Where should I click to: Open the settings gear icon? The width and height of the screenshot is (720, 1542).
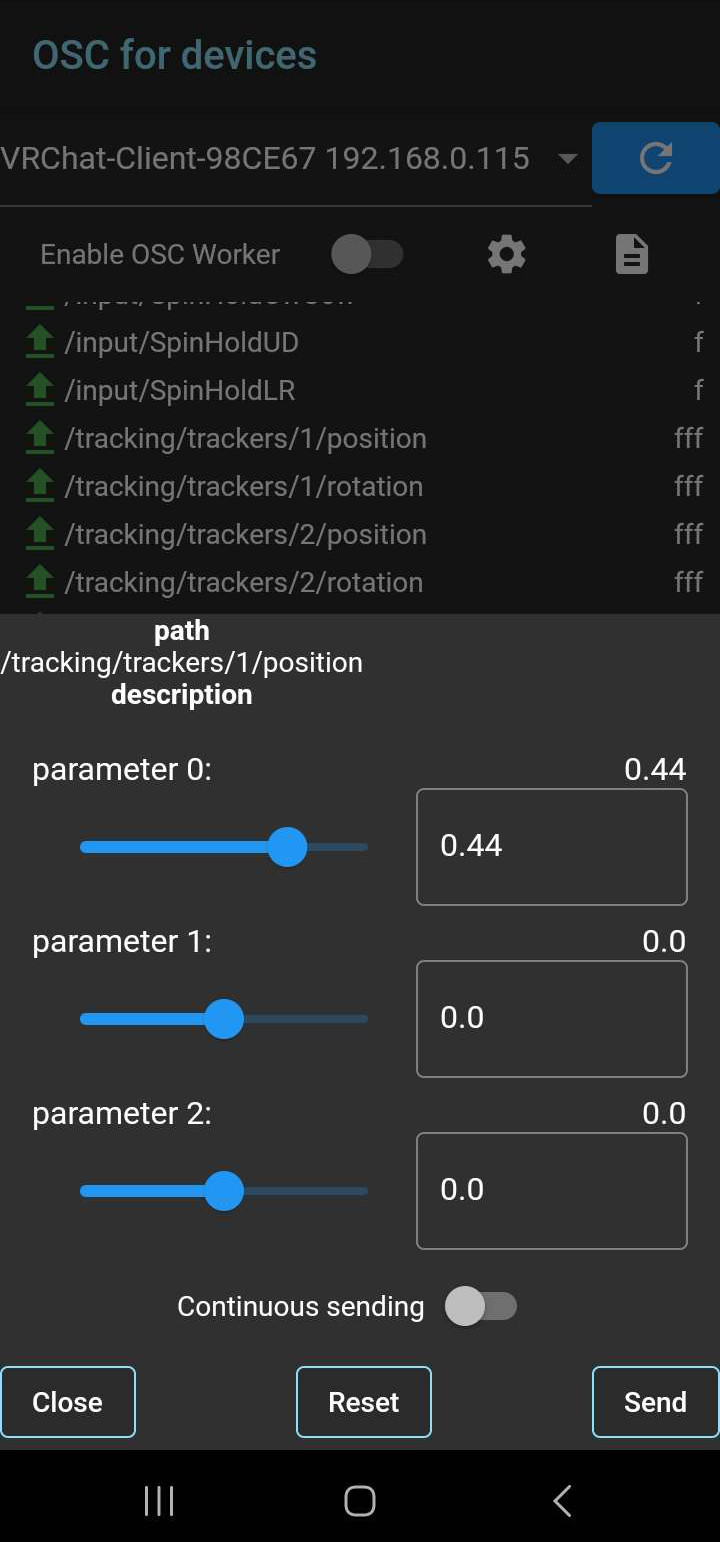click(507, 255)
